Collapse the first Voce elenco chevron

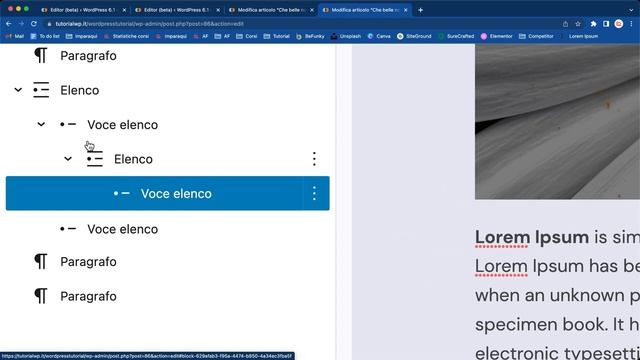click(41, 124)
